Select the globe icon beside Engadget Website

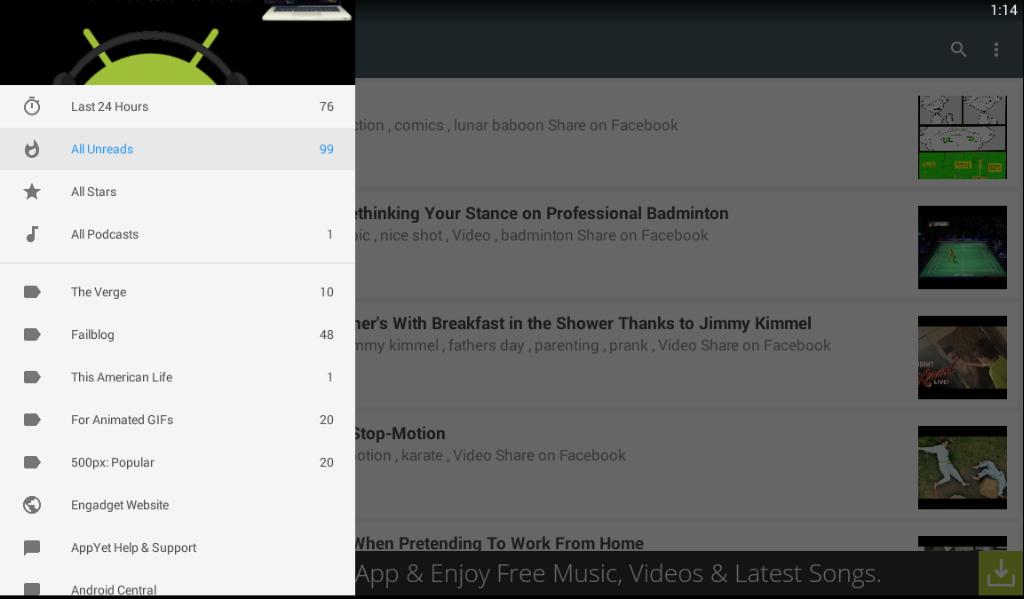tap(33, 505)
